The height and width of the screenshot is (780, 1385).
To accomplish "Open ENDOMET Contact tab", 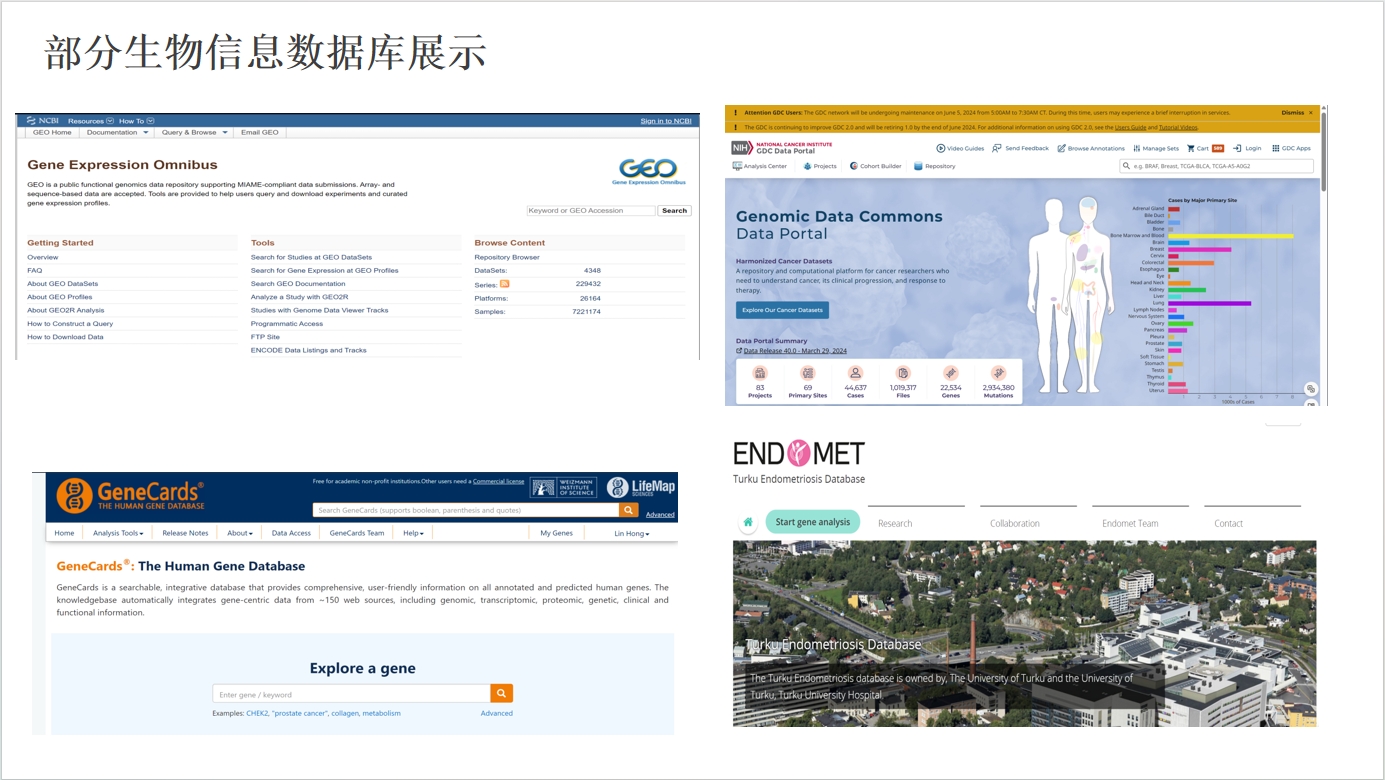I will [x=1228, y=523].
